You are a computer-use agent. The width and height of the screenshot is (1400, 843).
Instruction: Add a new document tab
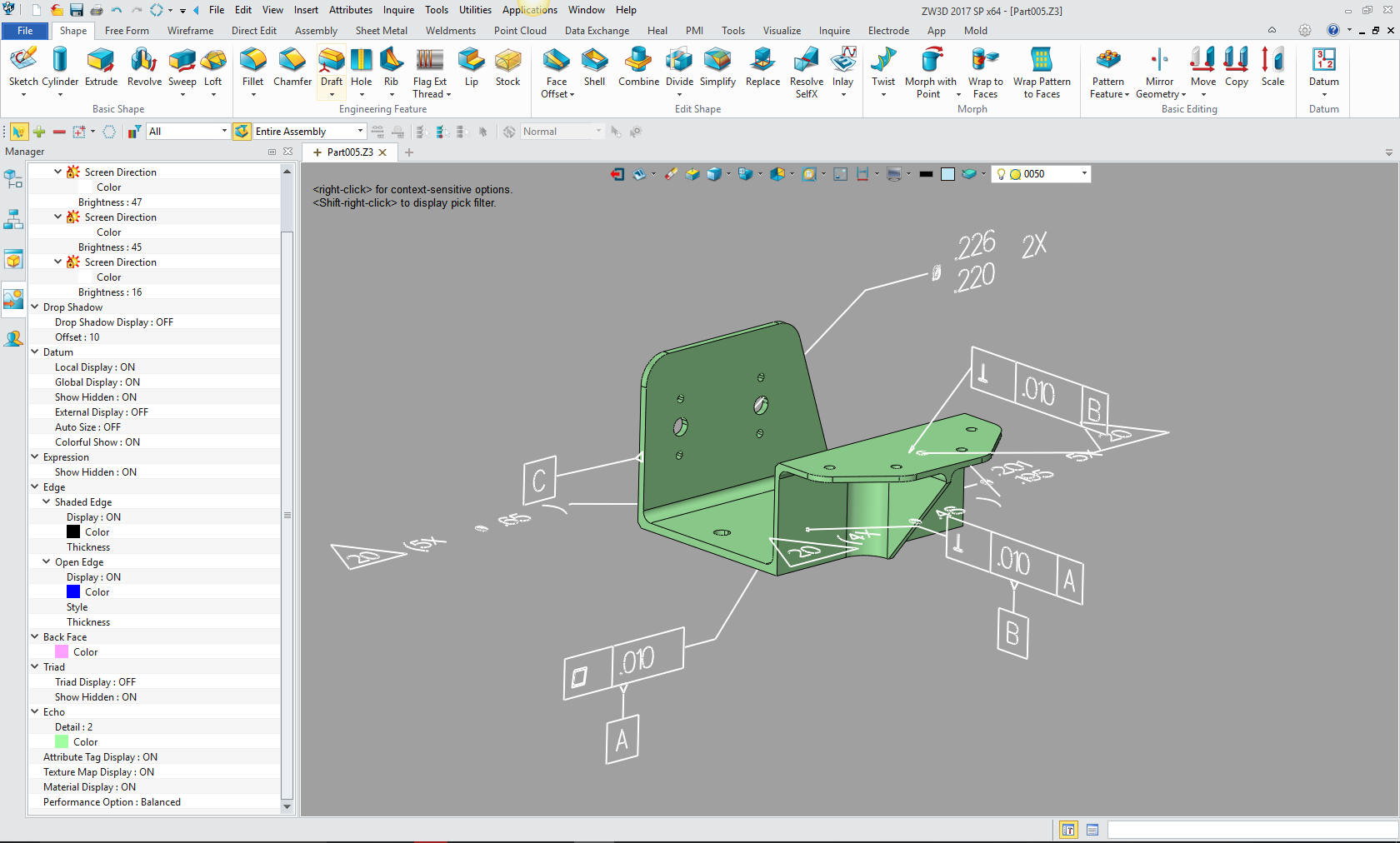[x=409, y=152]
